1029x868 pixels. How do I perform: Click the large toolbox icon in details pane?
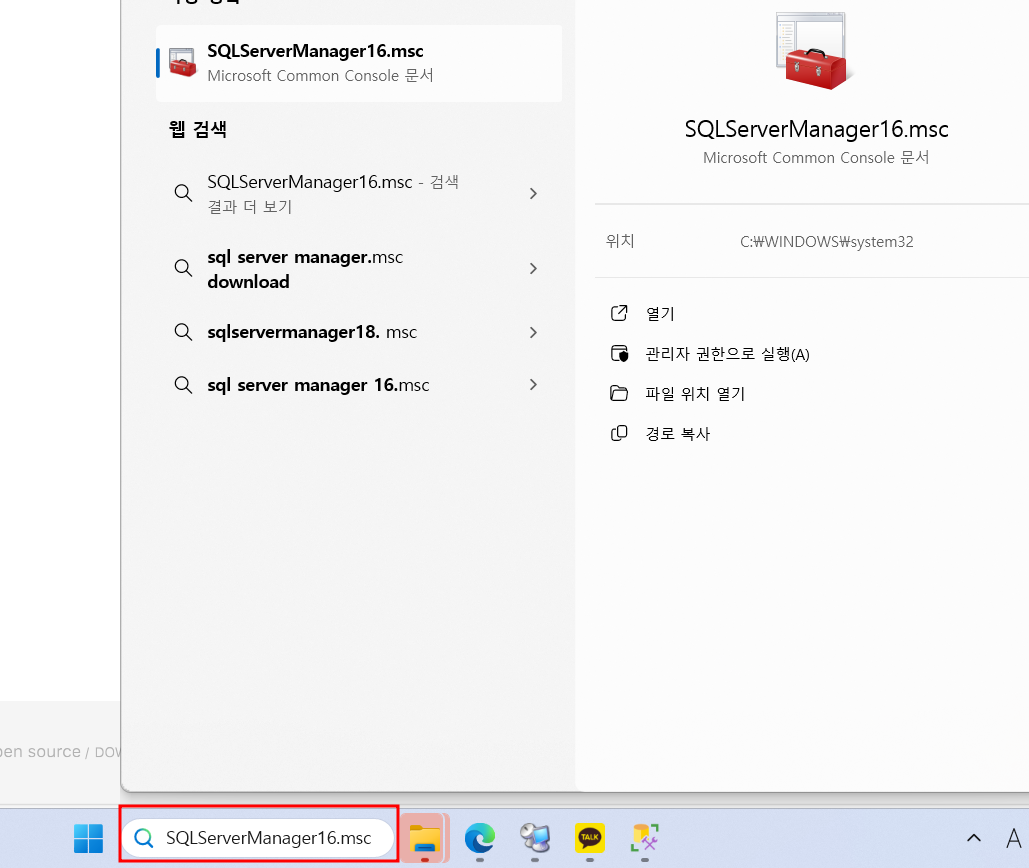[812, 52]
